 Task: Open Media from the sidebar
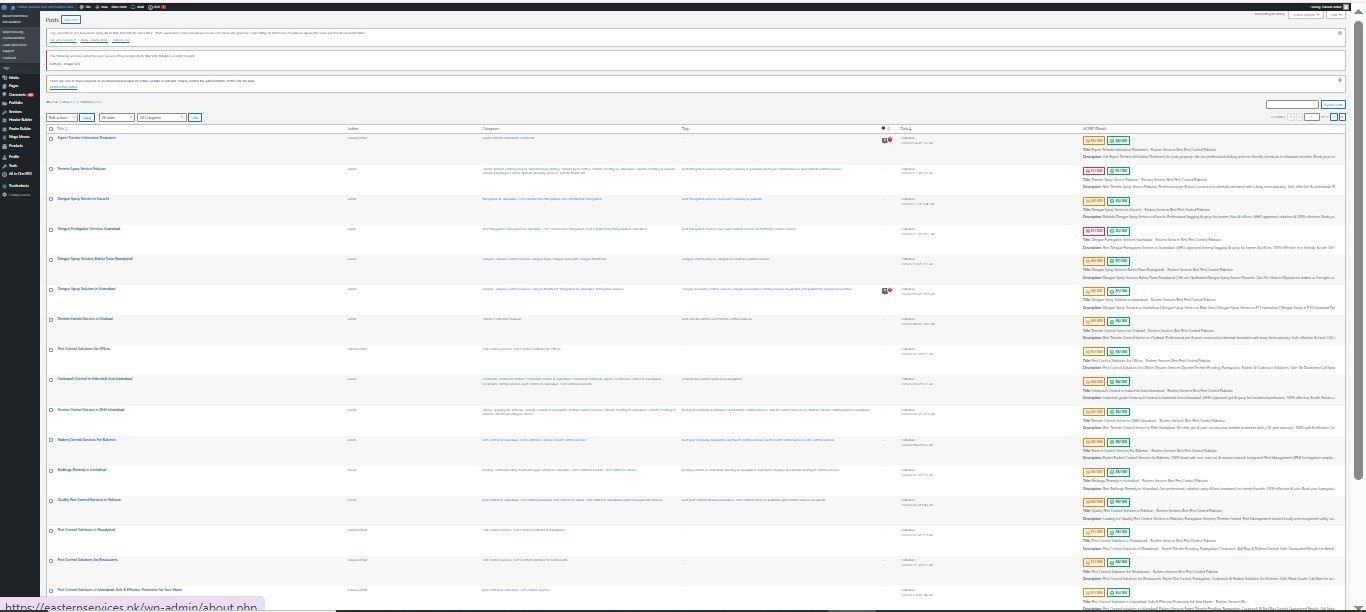[14, 77]
